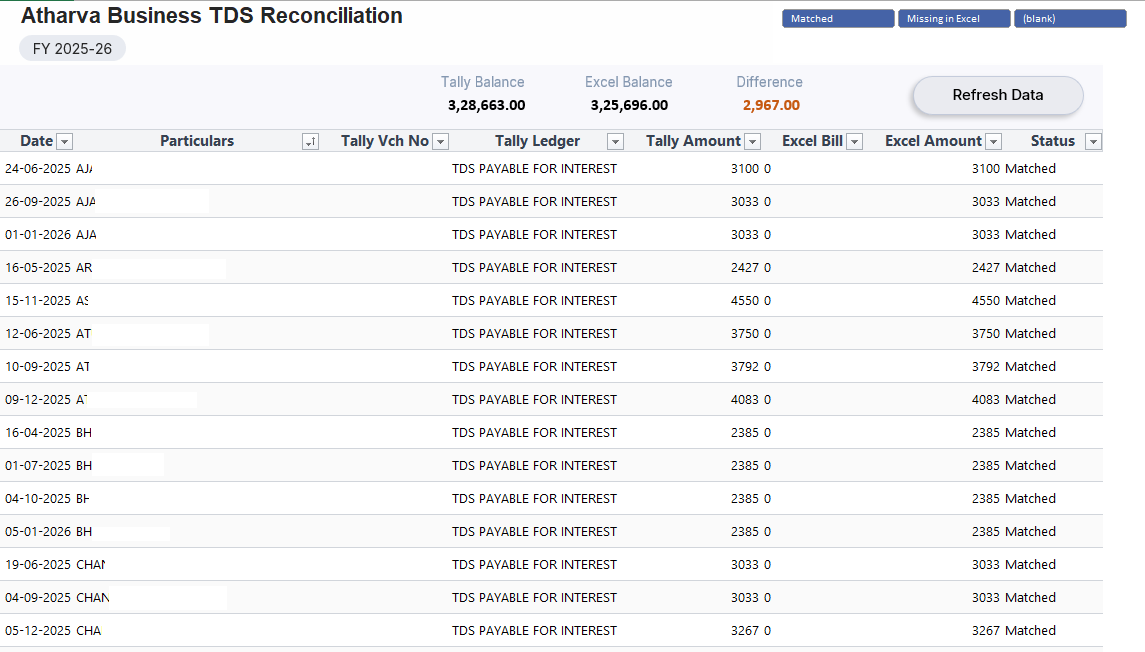Open the Status column filter arrow
Viewport: 1145px width, 652px height.
pos(1093,142)
